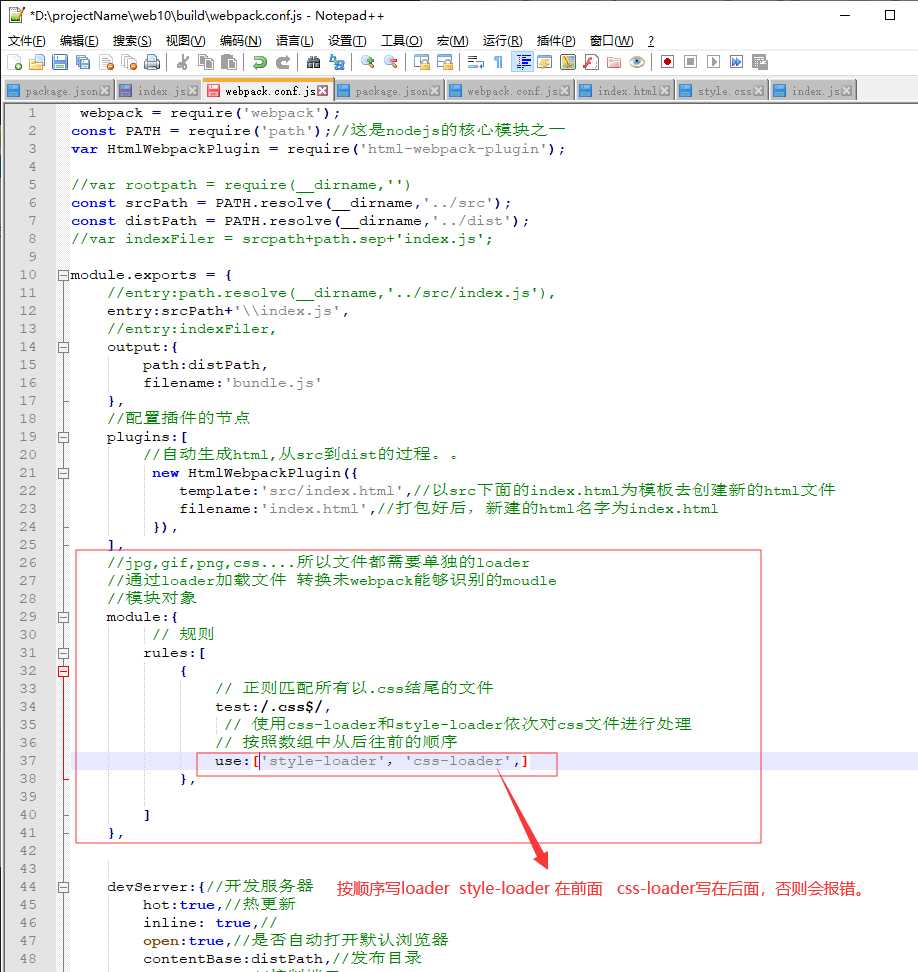Collapse the devServer block at line 44
The width and height of the screenshot is (918, 972).
coord(63,887)
